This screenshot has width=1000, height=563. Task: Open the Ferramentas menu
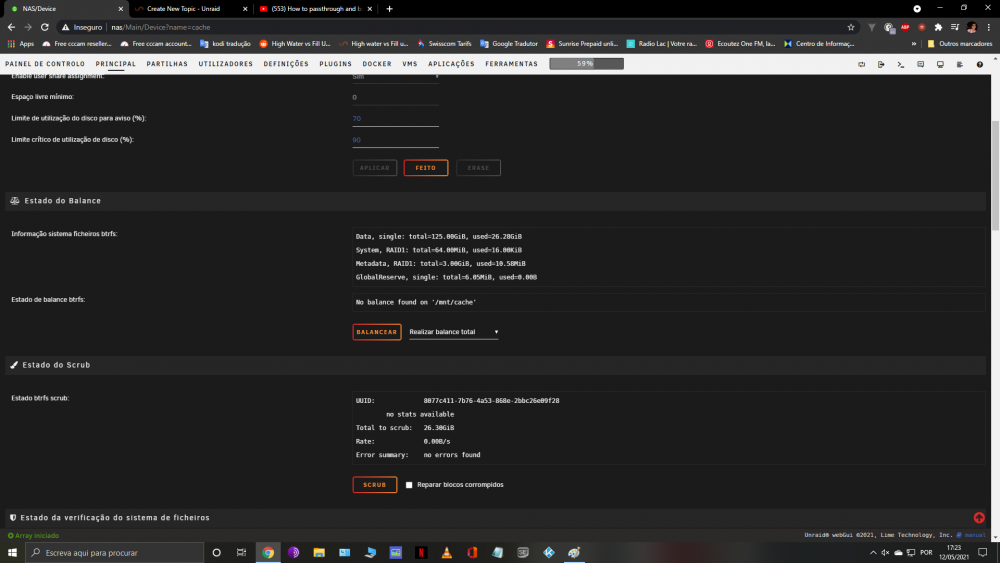511,64
